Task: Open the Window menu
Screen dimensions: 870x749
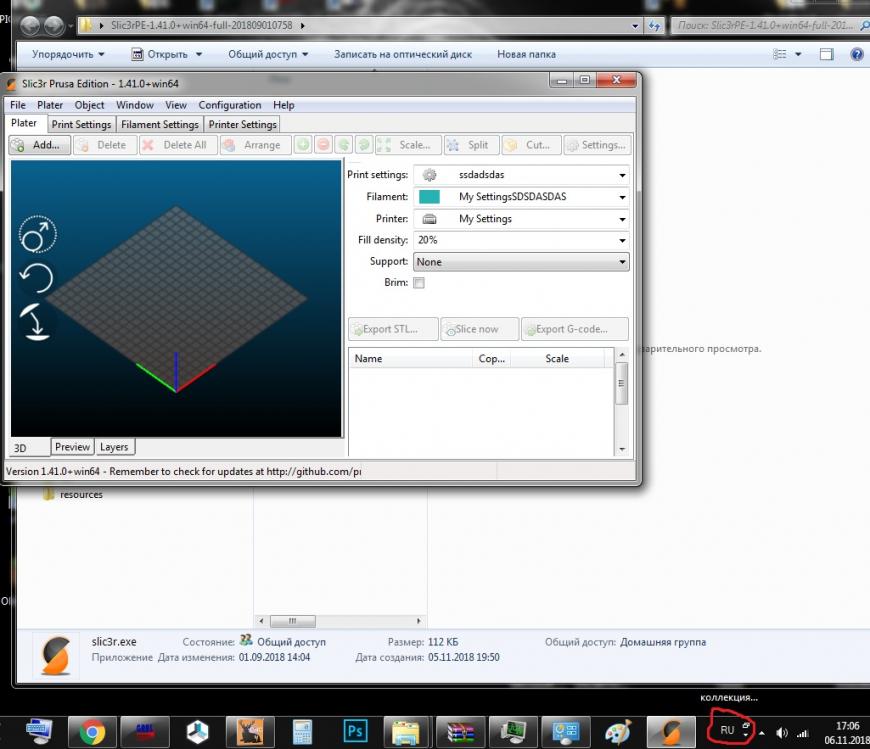Action: (x=135, y=105)
